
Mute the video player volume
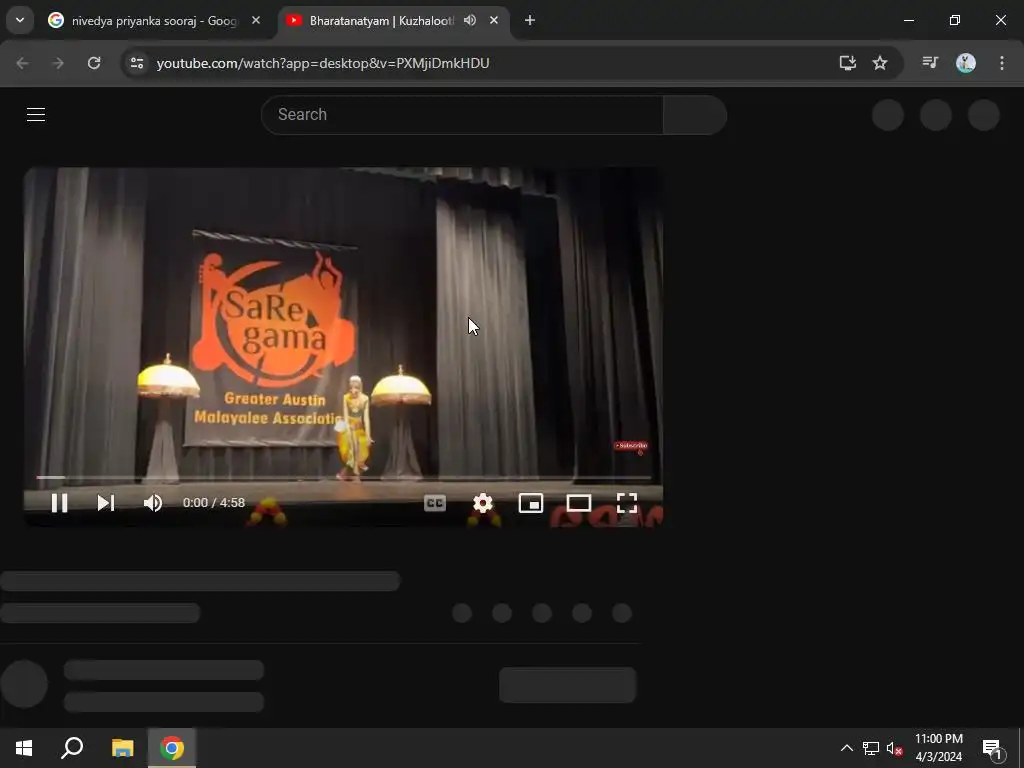pyautogui.click(x=153, y=503)
